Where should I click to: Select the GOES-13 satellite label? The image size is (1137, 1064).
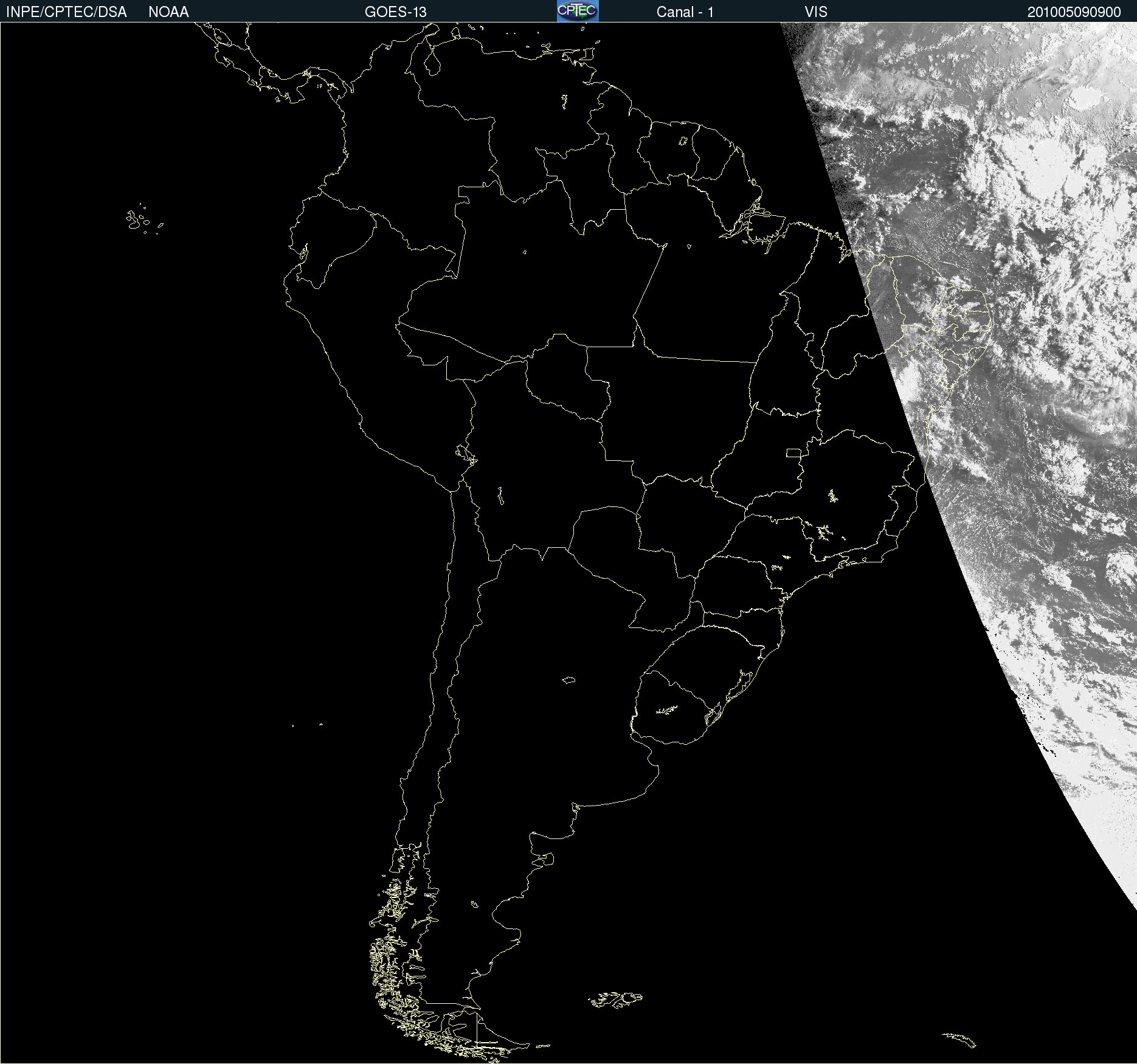coord(396,12)
